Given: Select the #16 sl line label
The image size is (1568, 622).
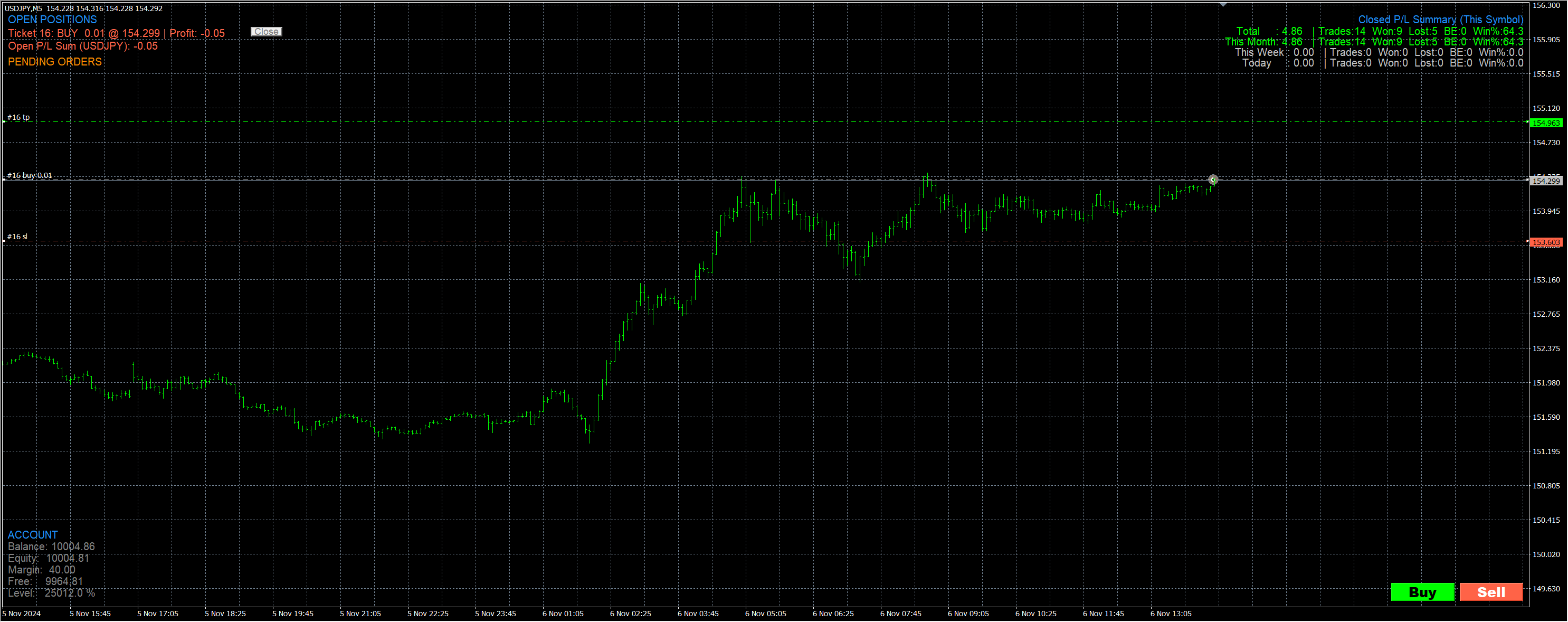Looking at the screenshot, I should 17,237.
